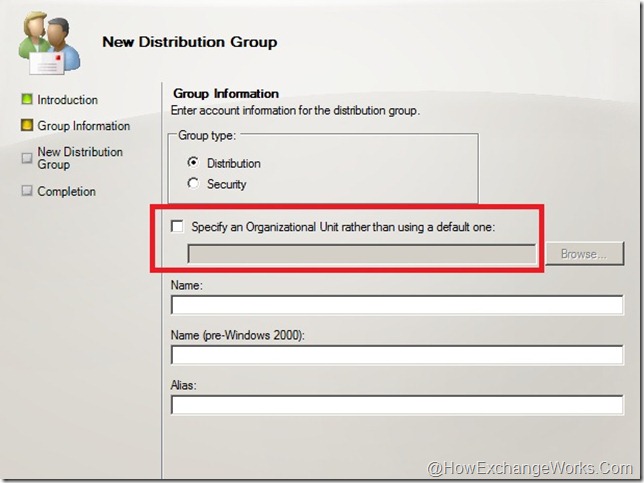Click the "Group type:" group label
Screen dimensions: 644x483
(x=207, y=135)
